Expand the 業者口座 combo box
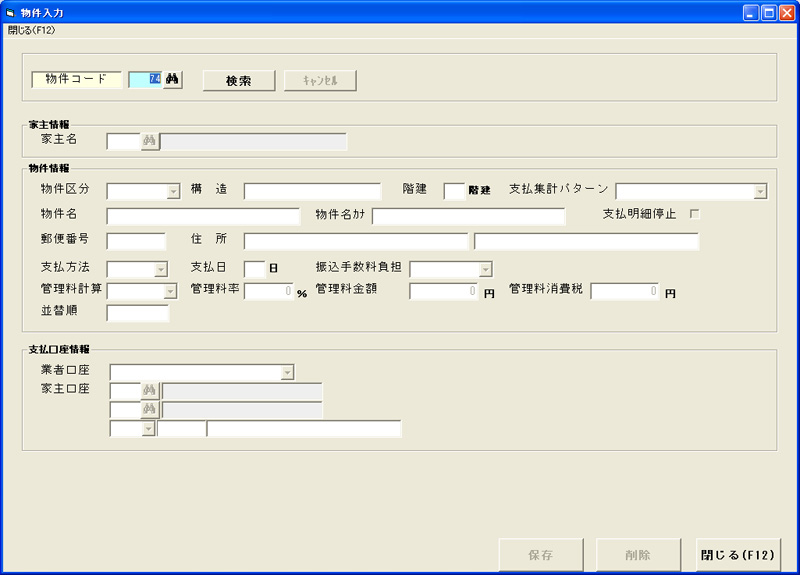This screenshot has width=800, height=575. point(287,372)
